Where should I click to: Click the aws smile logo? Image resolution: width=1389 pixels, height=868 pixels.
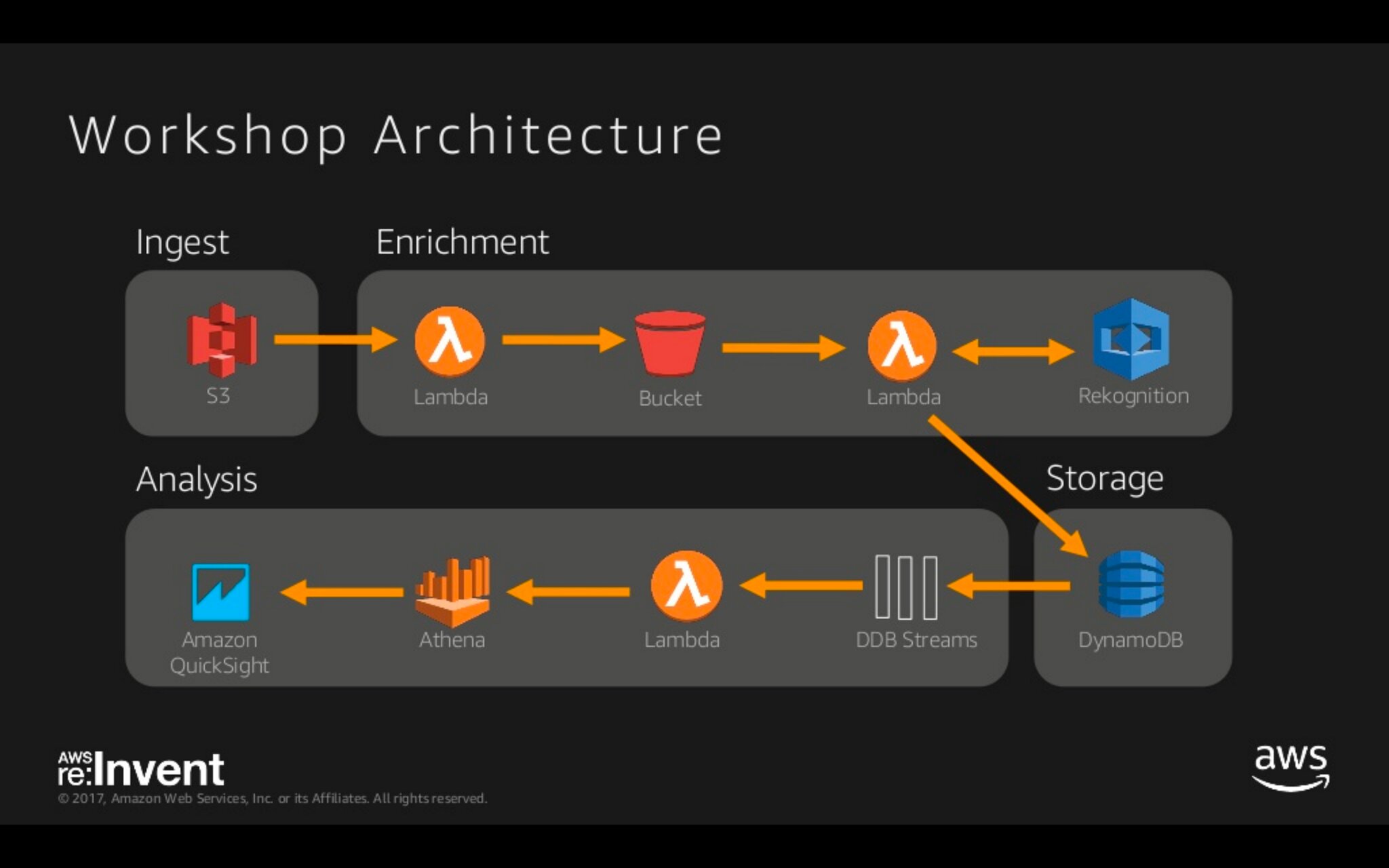1291,768
